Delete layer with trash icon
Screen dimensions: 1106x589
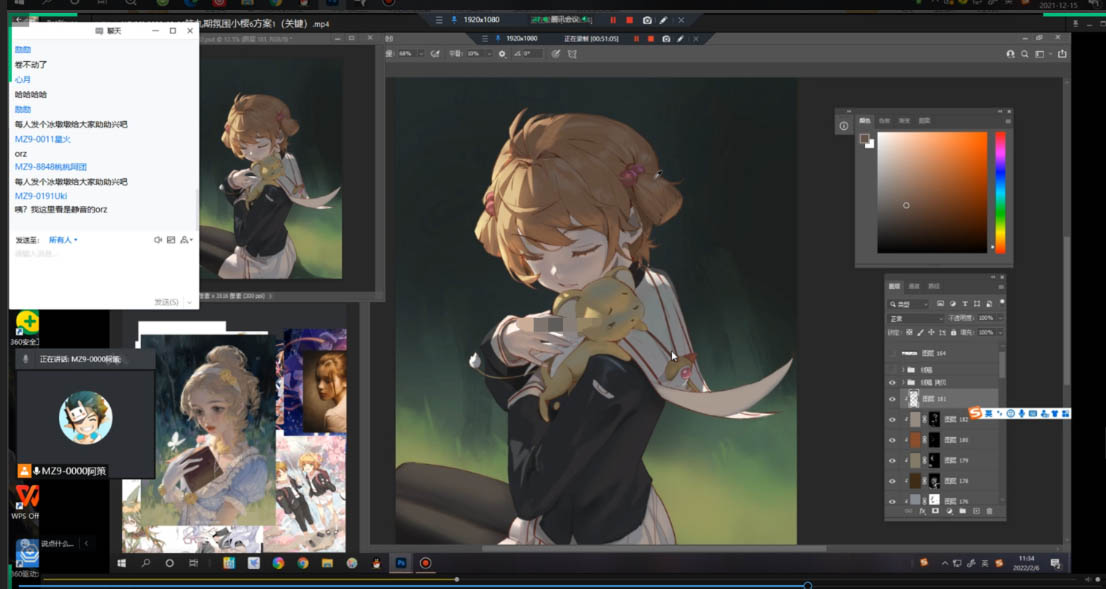[x=989, y=511]
